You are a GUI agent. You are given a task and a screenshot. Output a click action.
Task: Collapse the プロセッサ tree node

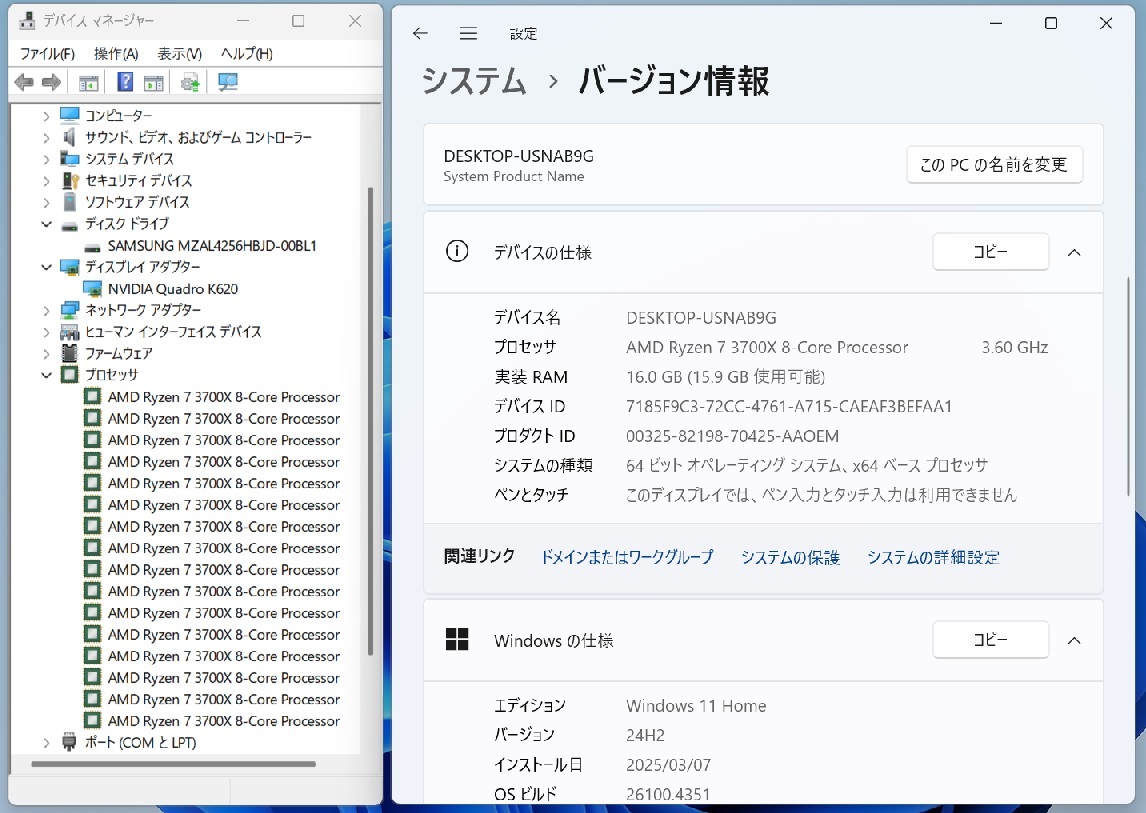click(47, 375)
